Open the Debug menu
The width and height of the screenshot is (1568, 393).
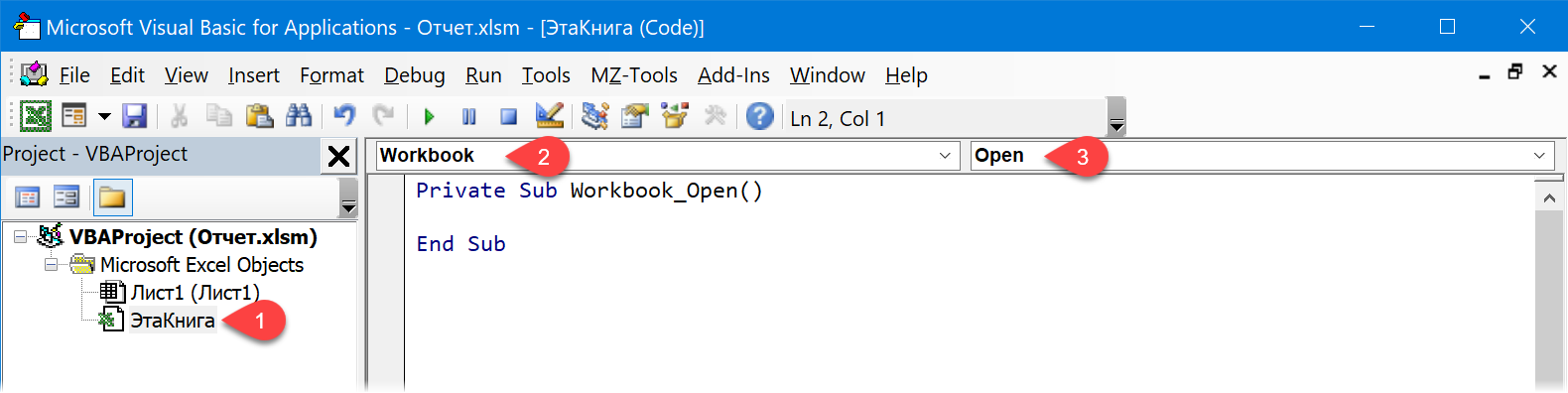tap(415, 75)
